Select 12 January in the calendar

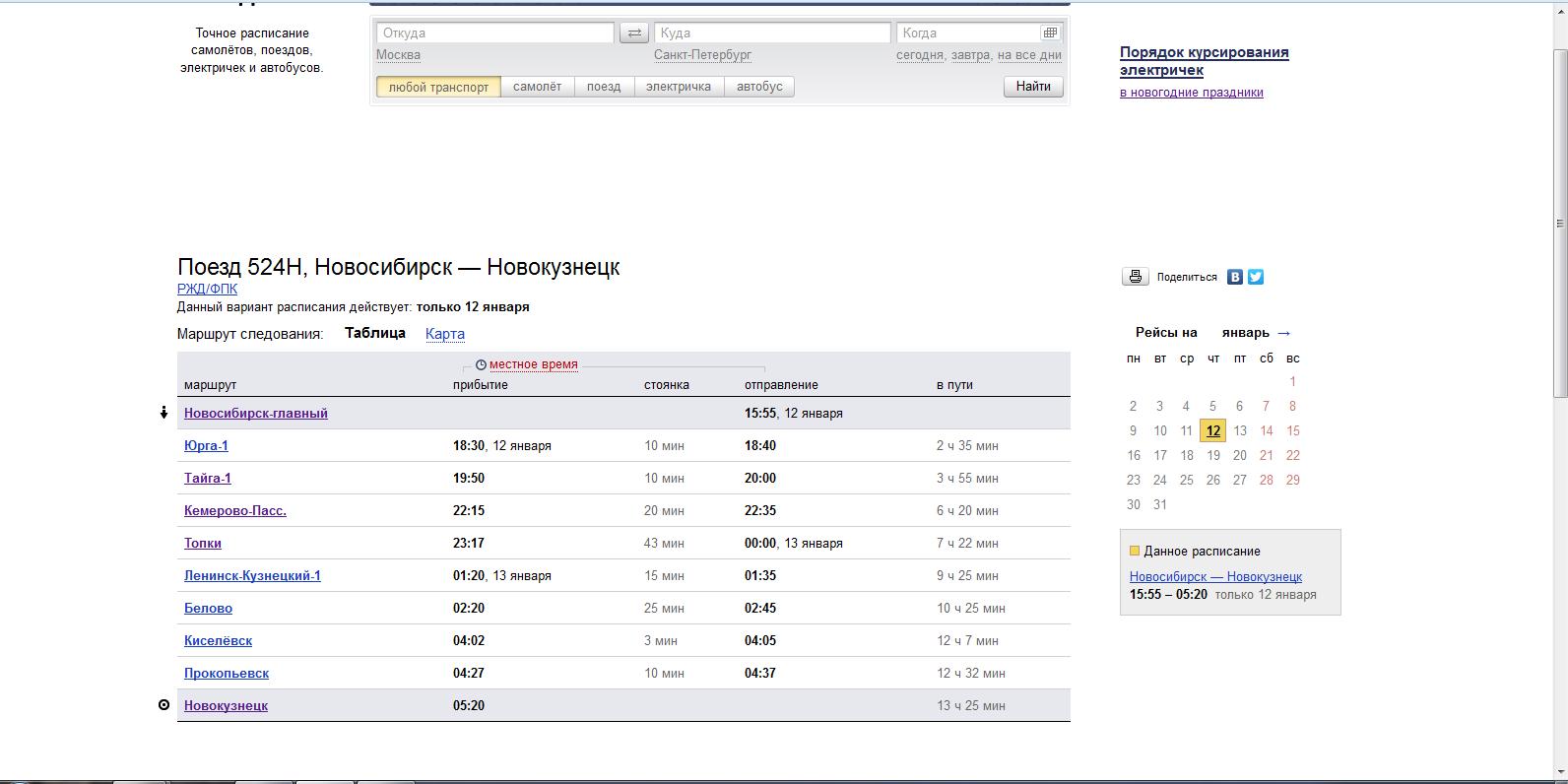1212,430
